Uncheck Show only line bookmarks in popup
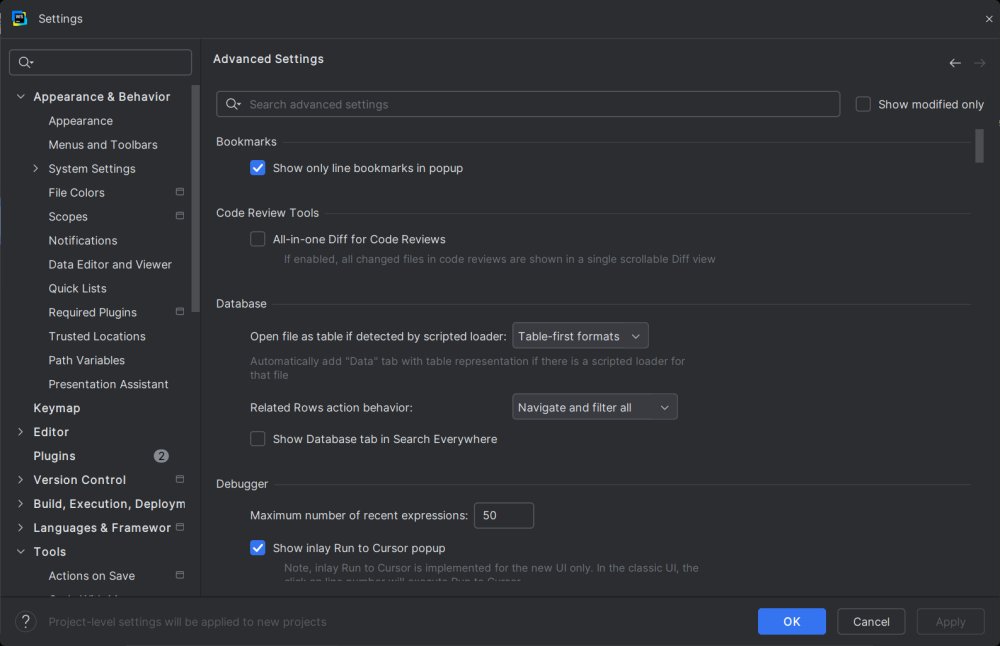1000x646 pixels. coord(258,168)
